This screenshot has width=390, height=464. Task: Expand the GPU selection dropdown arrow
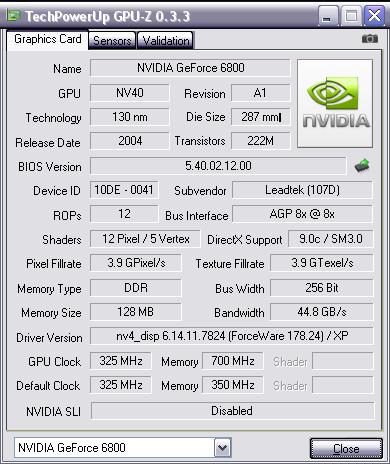(x=222, y=448)
